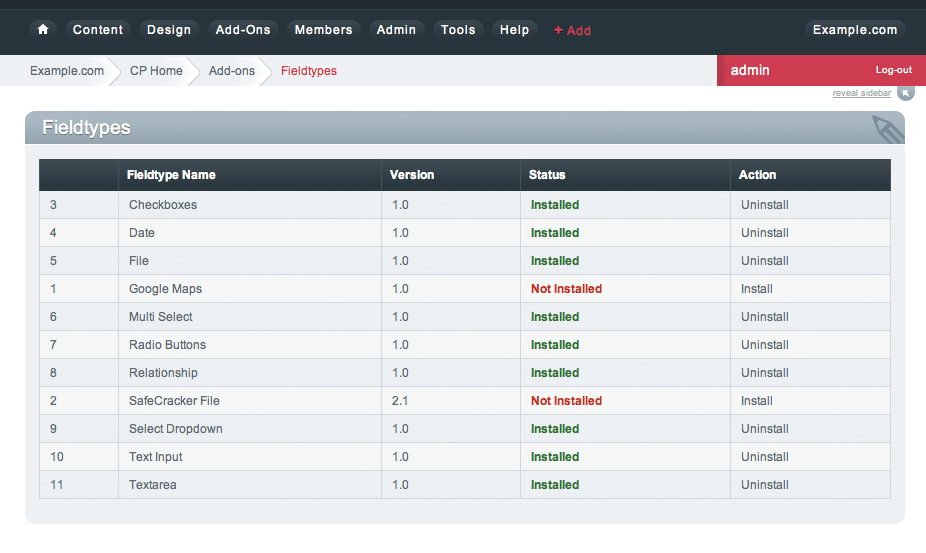Open the Admin menu
This screenshot has height=553, width=926.
pos(396,30)
